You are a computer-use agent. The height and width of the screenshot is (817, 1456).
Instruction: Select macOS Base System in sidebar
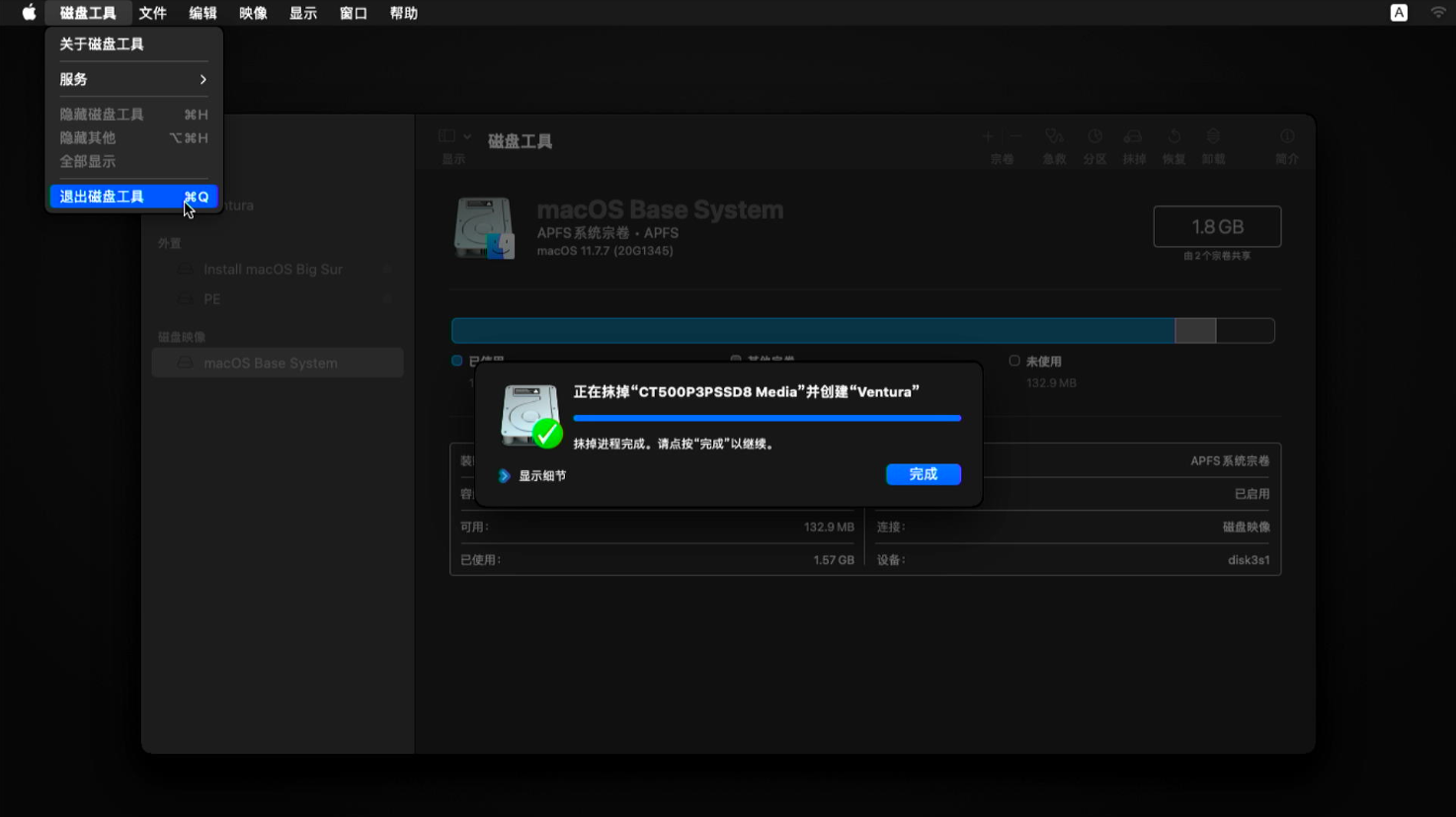pyautogui.click(x=278, y=363)
